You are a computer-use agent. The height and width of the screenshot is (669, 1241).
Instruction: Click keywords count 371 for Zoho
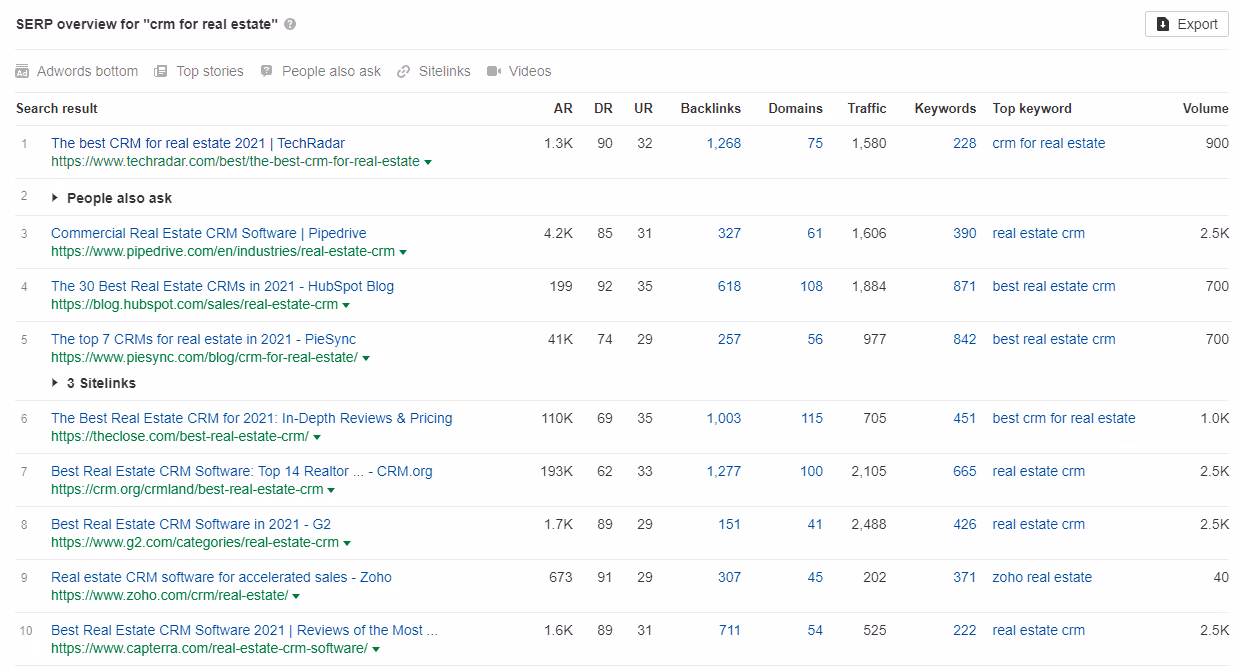coord(964,577)
